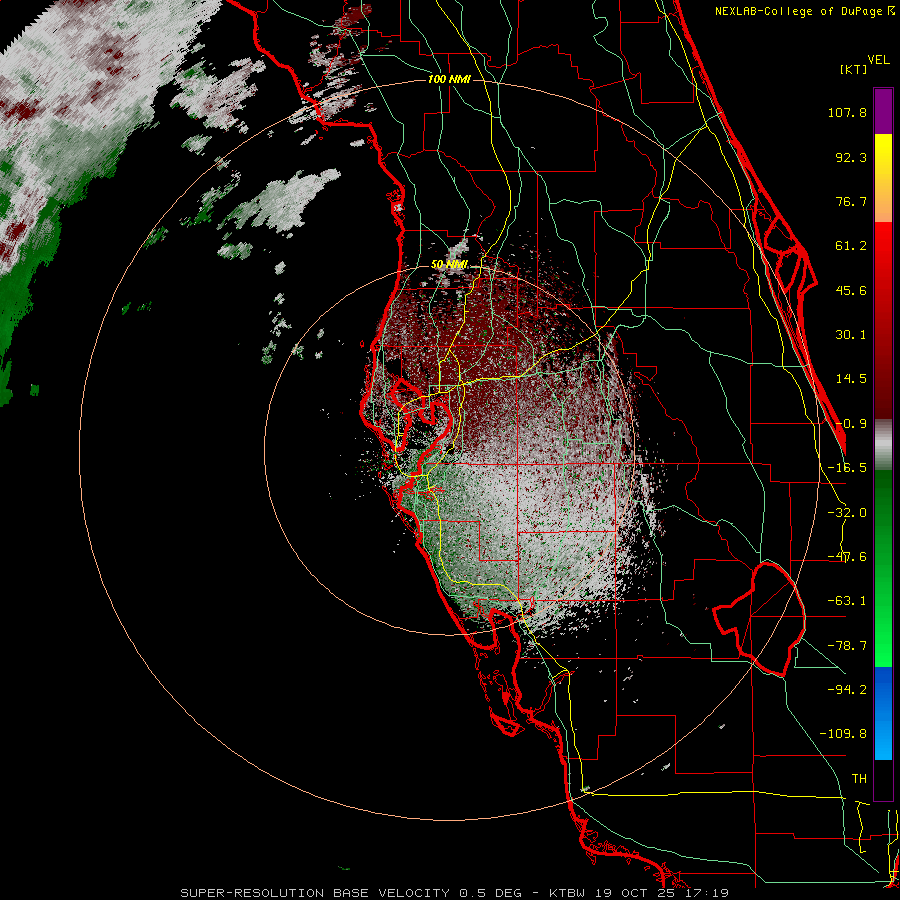This screenshot has width=900, height=900.
Task: Click the [KT] units label
Action: pyautogui.click(x=853, y=69)
